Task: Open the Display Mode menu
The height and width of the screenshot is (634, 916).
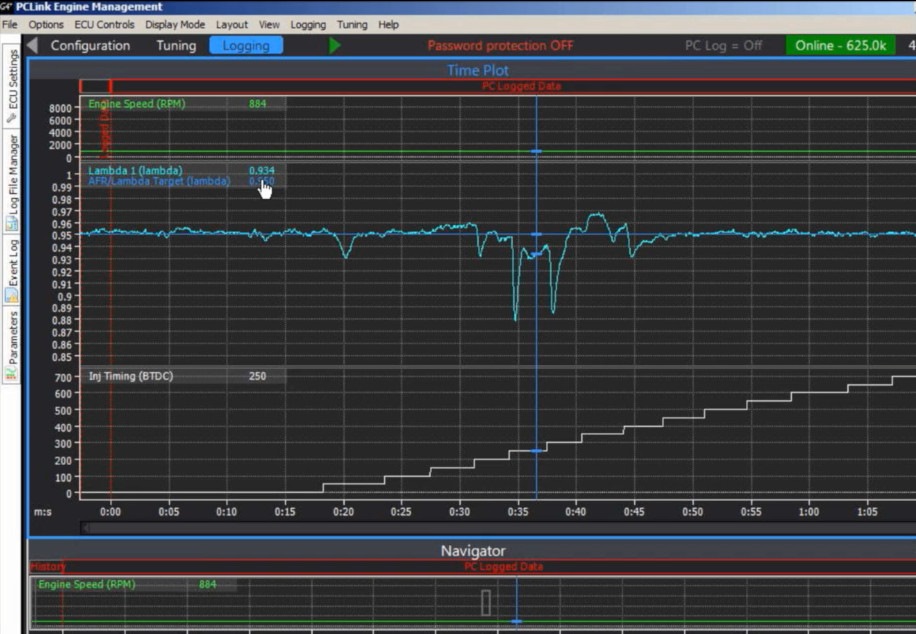Action: [x=175, y=25]
